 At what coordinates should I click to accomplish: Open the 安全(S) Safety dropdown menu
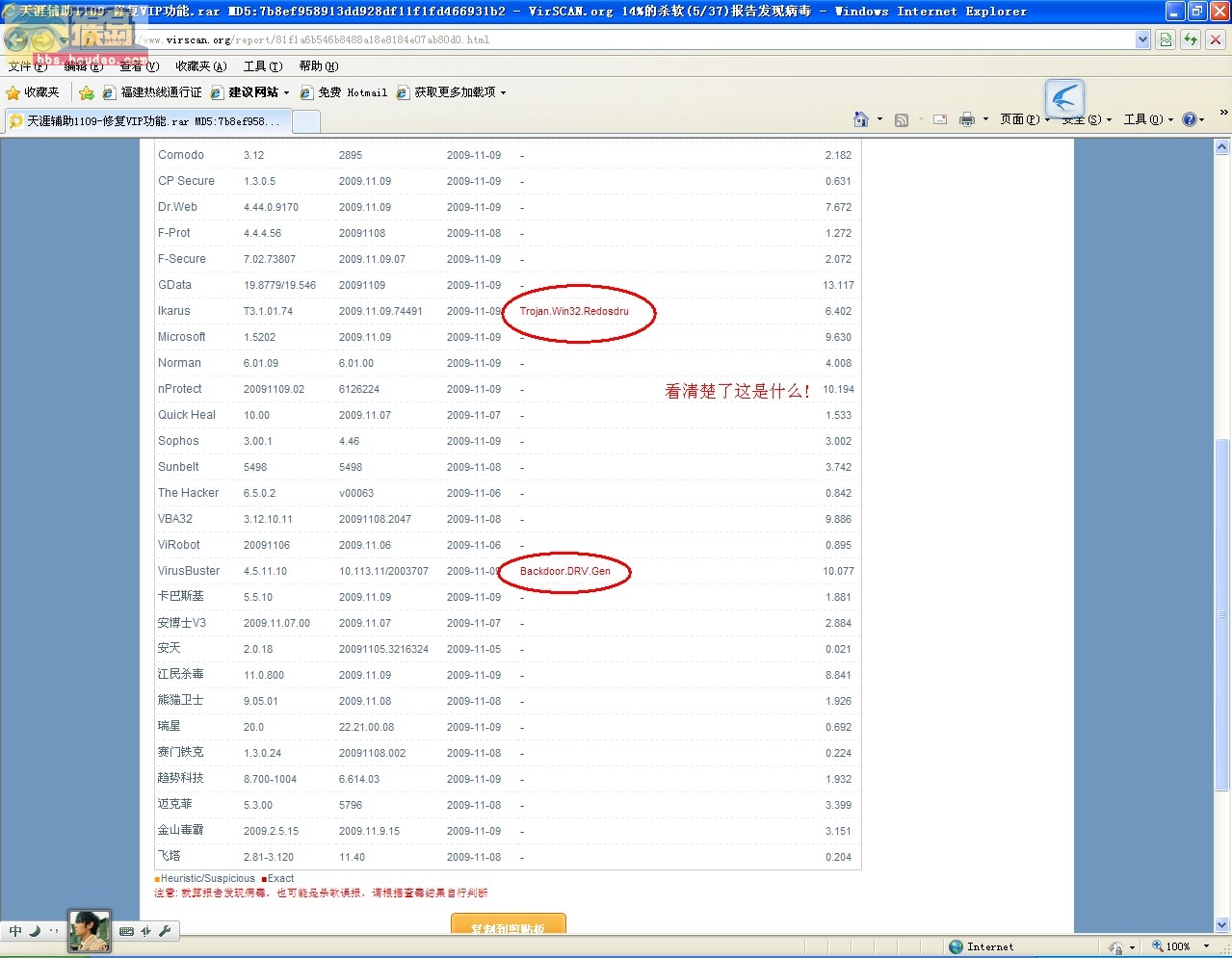(x=1087, y=119)
